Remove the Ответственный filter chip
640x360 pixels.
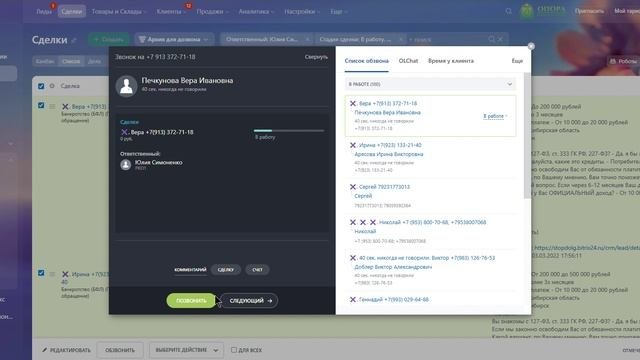[x=307, y=39]
